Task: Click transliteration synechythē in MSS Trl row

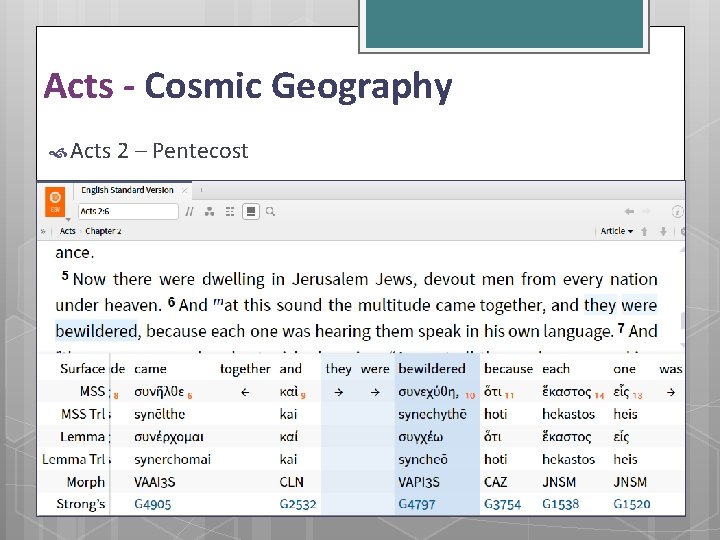Action: point(432,414)
